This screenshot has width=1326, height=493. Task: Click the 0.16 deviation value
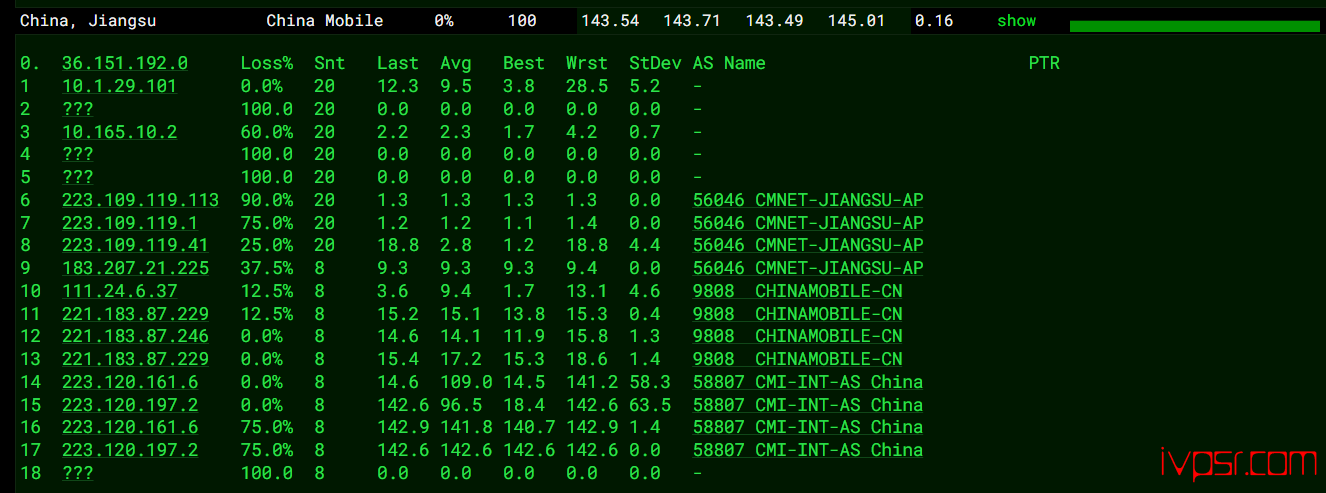click(x=934, y=21)
